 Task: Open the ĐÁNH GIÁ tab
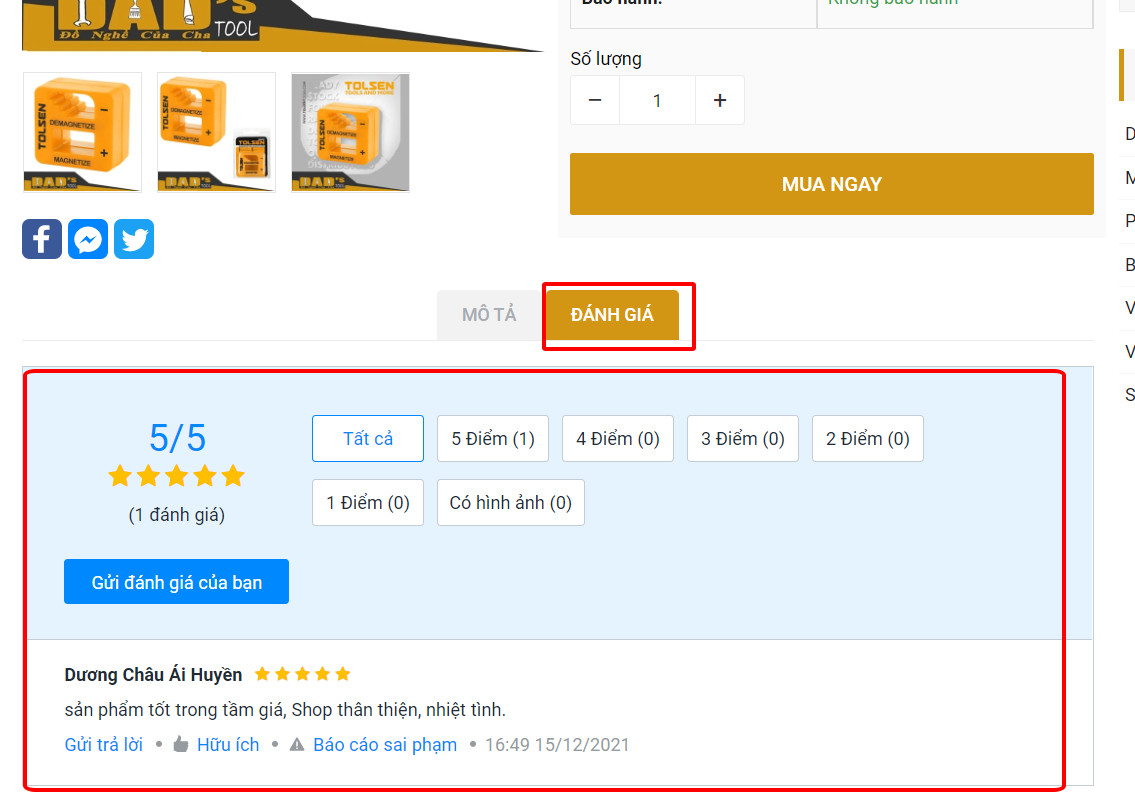coord(612,315)
